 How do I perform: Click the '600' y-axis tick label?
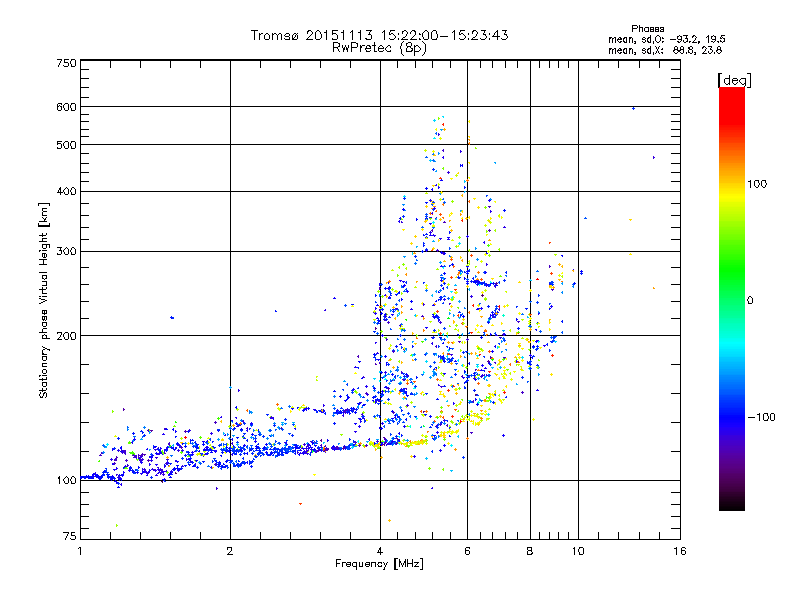coord(66,107)
